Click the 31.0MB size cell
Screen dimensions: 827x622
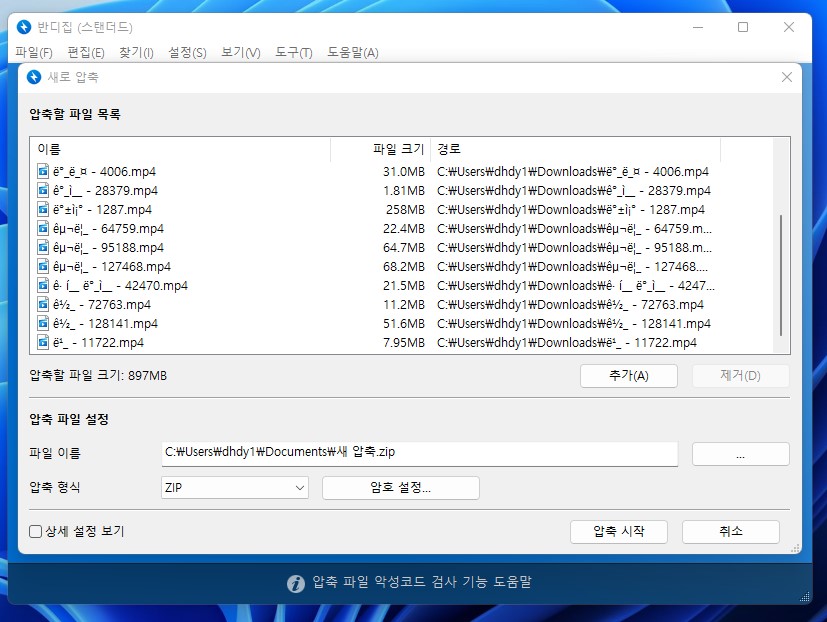(403, 171)
